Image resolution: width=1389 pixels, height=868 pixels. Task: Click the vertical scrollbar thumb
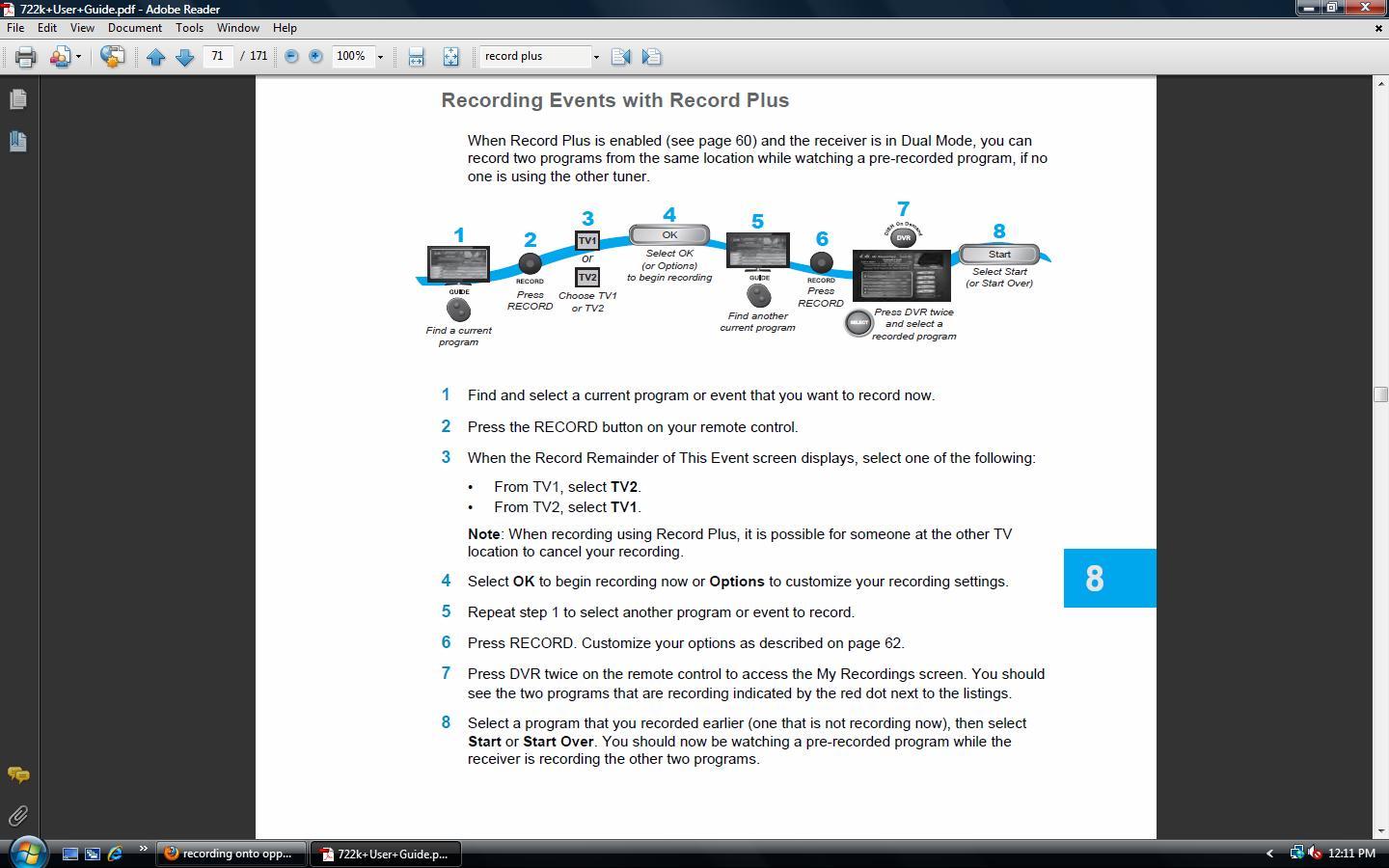[1380, 393]
